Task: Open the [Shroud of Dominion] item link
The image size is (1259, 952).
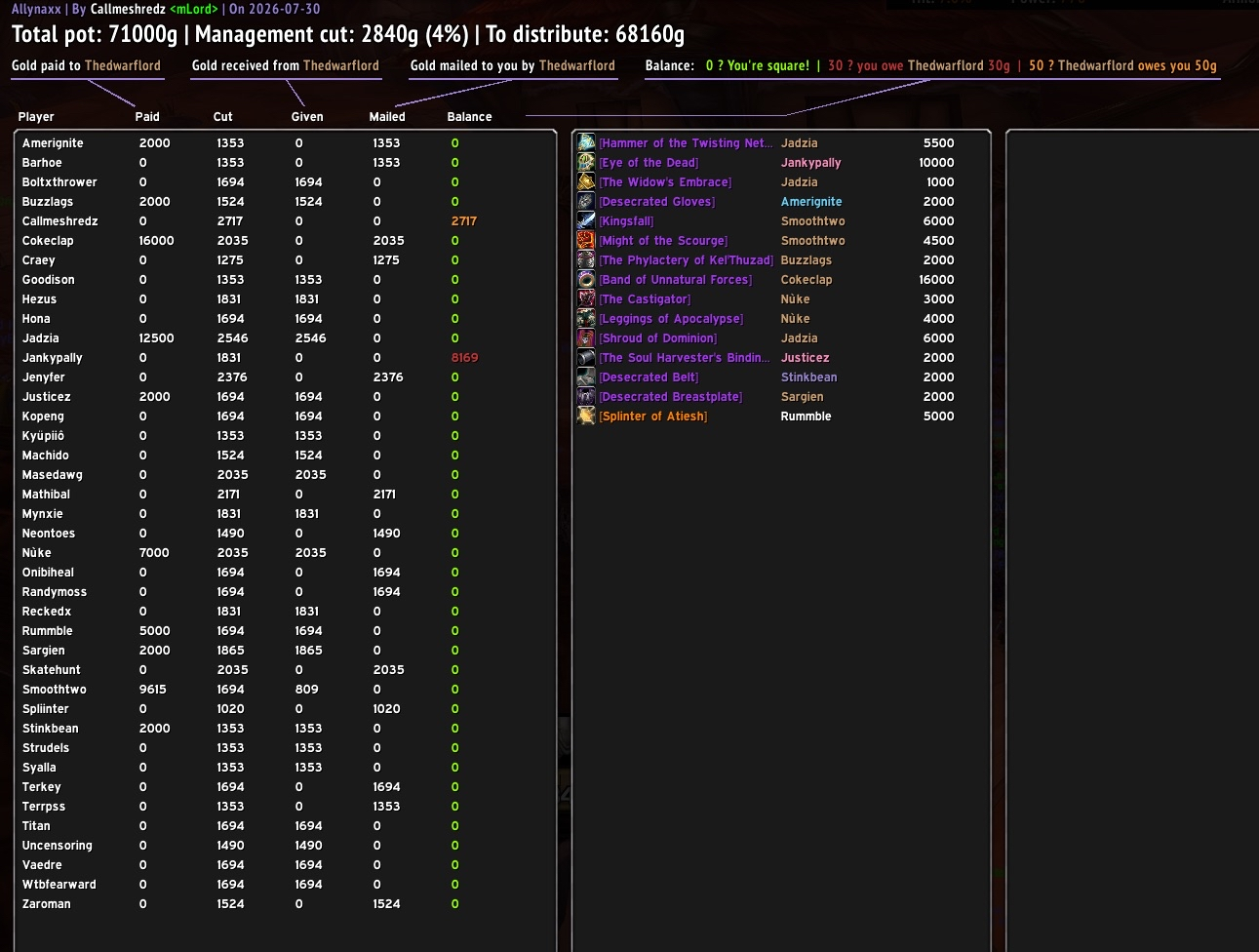Action: click(x=658, y=338)
